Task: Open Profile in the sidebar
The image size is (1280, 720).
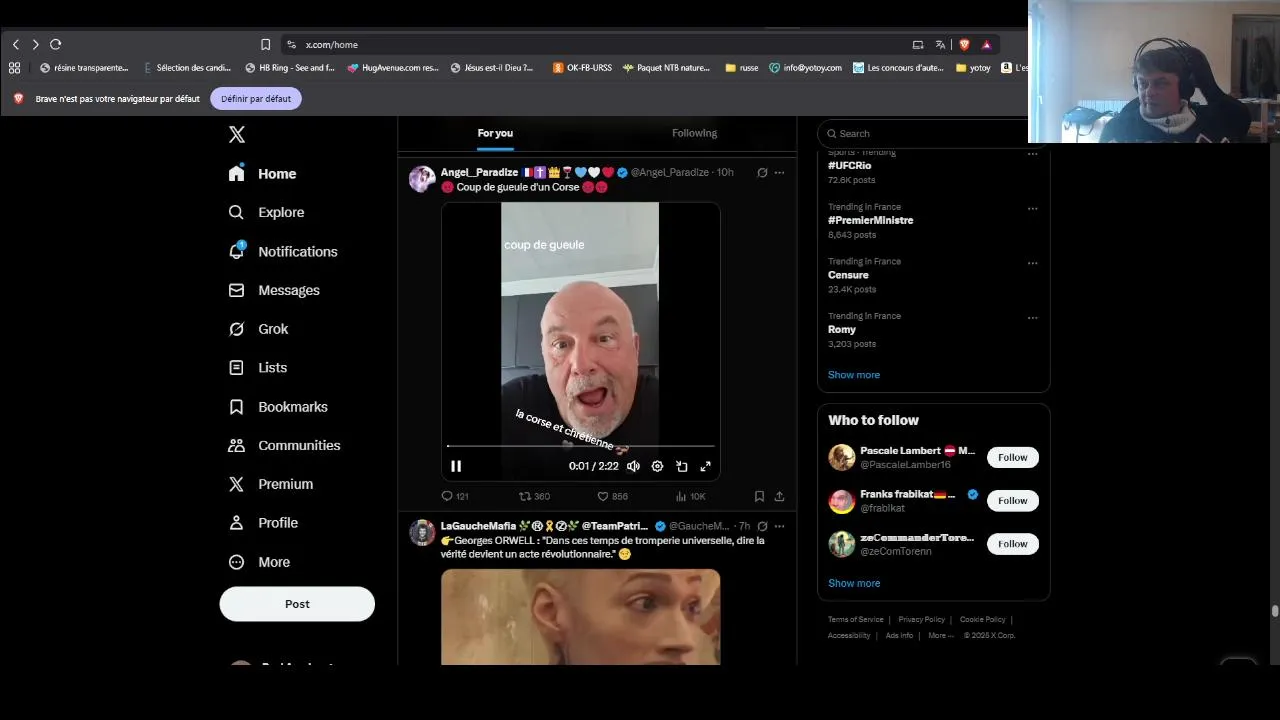Action: tap(263, 523)
